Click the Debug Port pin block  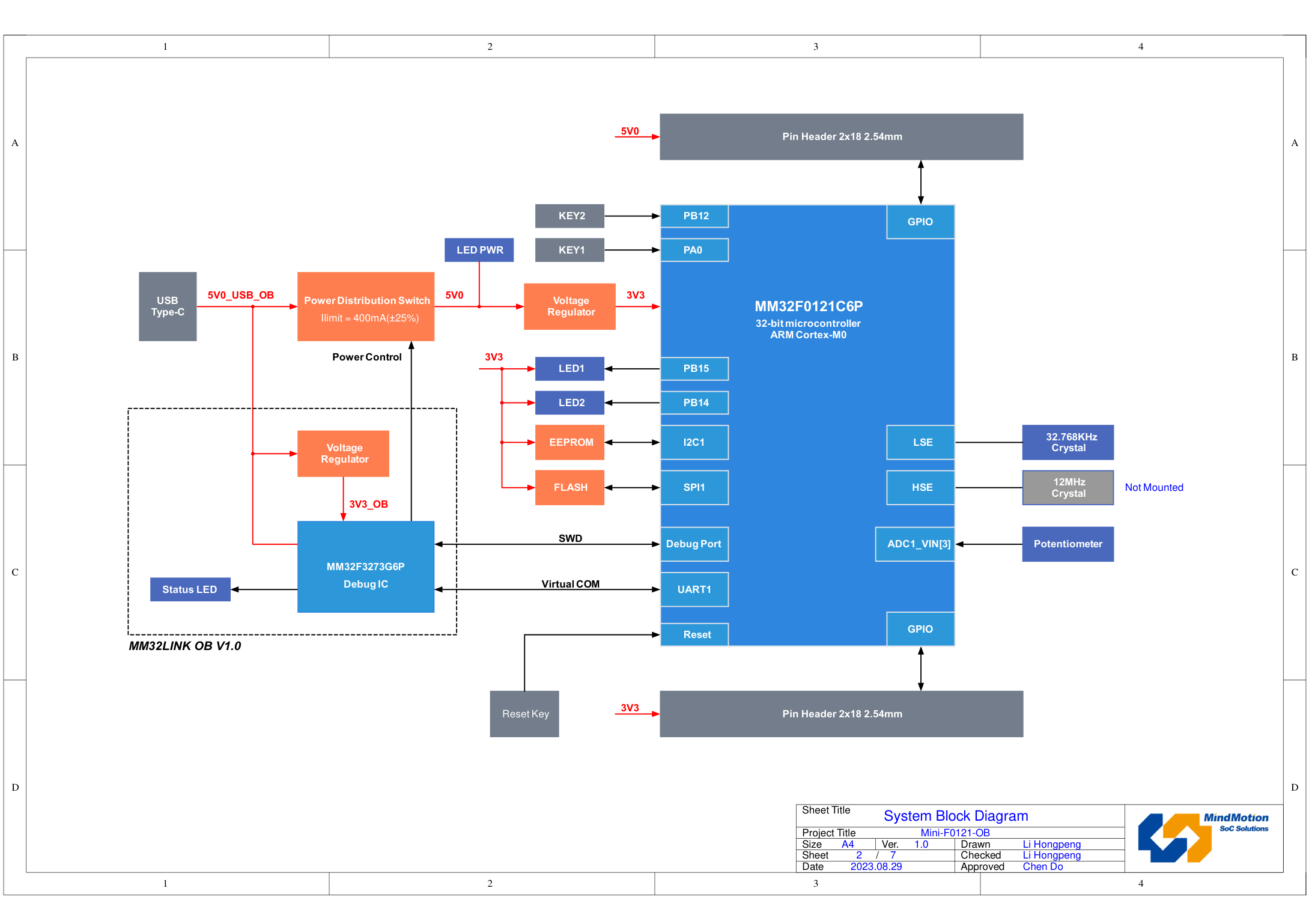pos(694,544)
